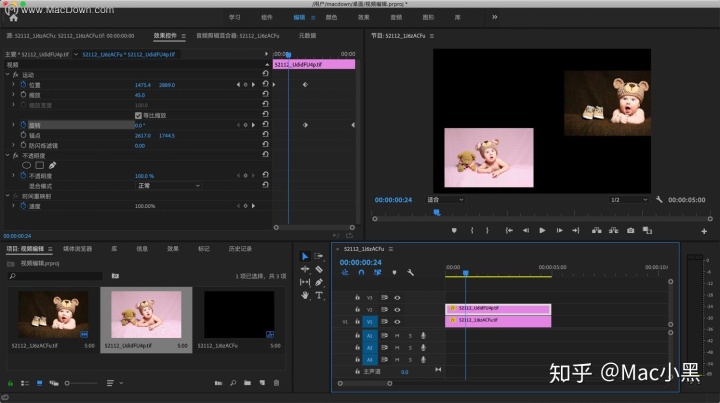Open playback resolution 1/2 dropdown
Screen dimensions: 720x403
628,200
